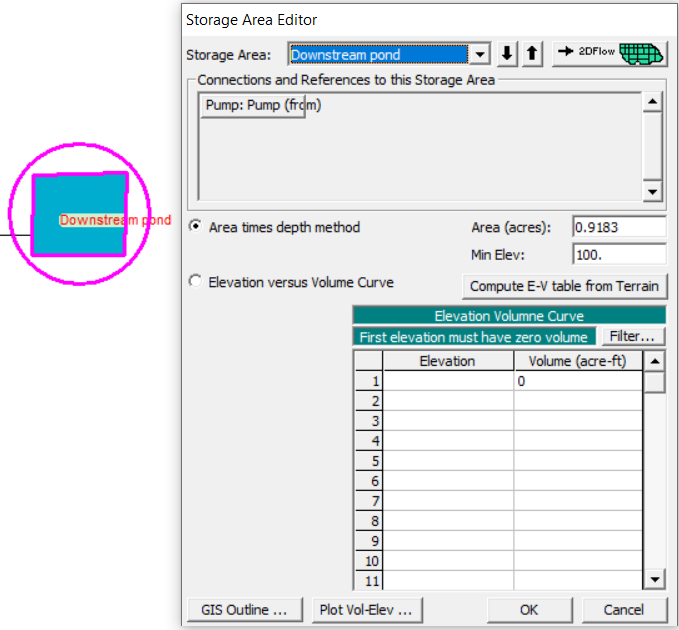The width and height of the screenshot is (679, 630).
Task: Select Elevation cell in row 1
Action: [x=448, y=381]
